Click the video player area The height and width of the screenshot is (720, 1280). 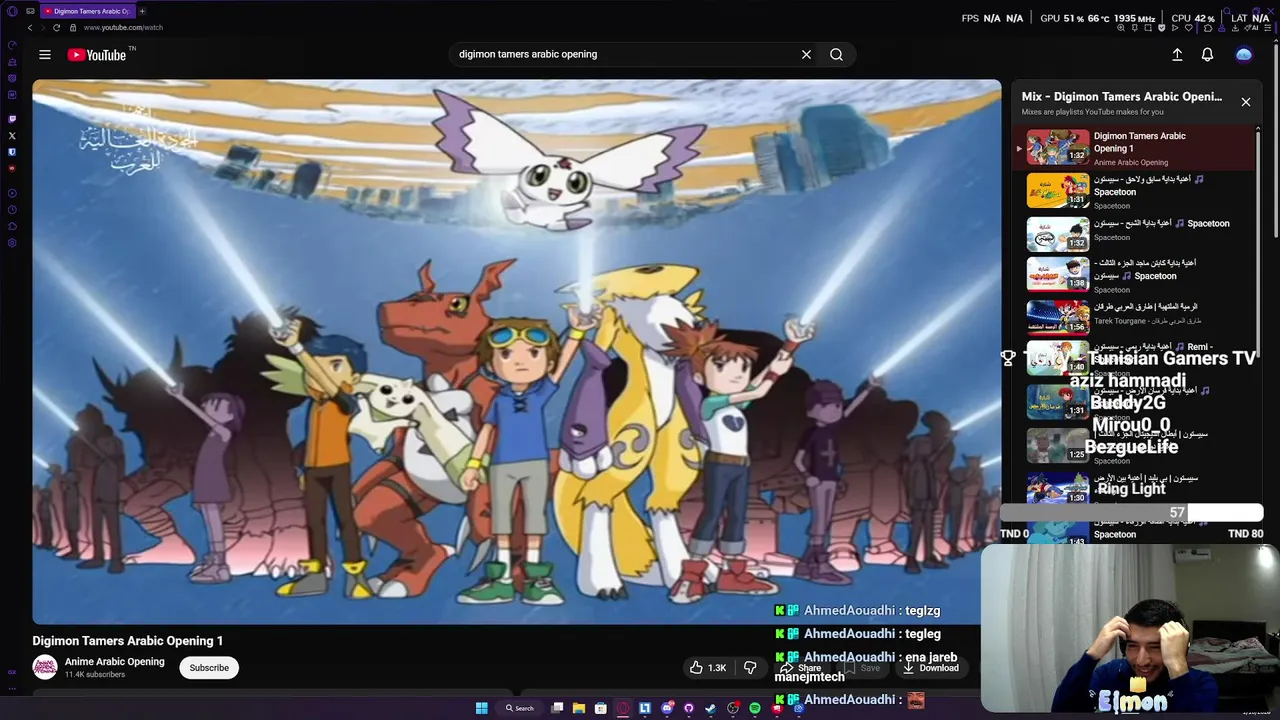516,352
